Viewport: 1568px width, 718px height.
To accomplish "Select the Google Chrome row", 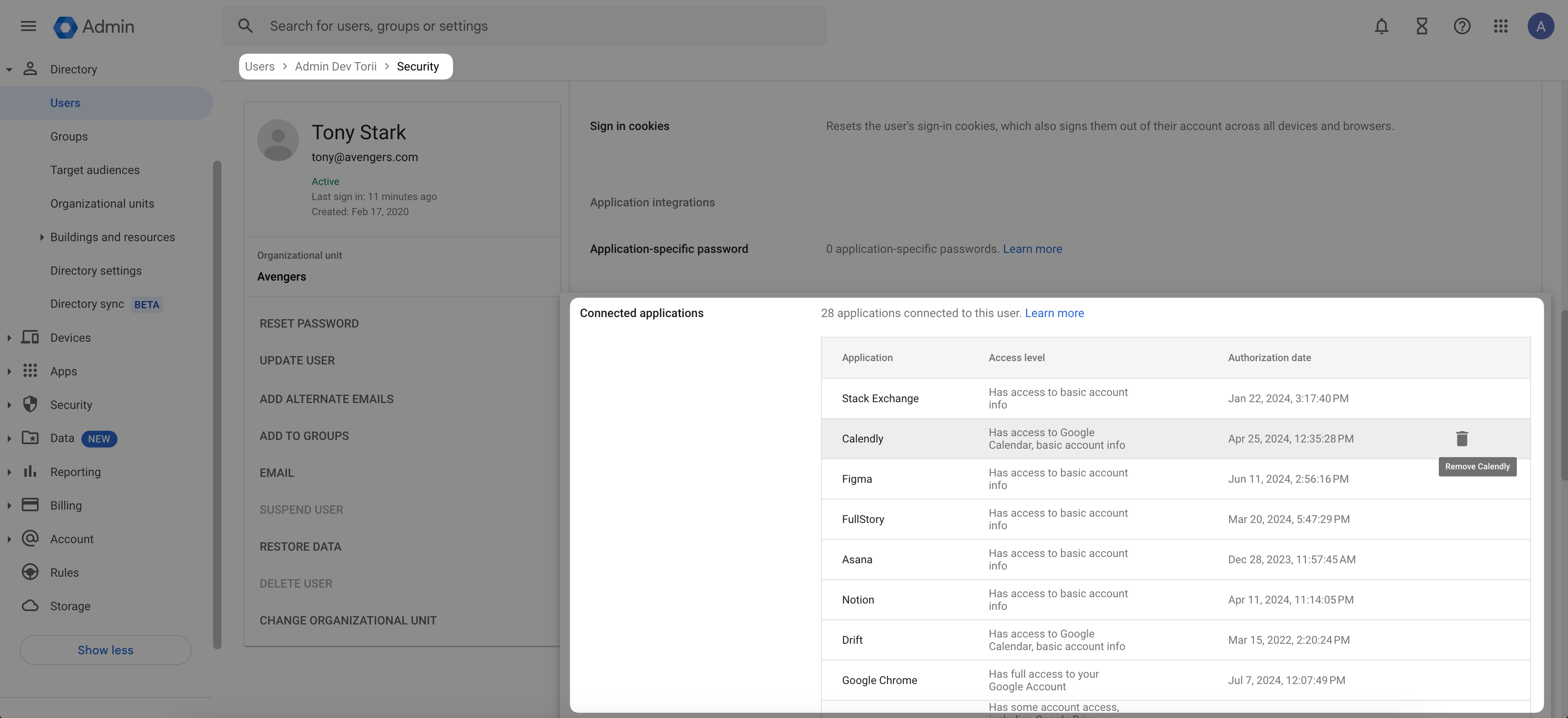I will tap(1175, 680).
